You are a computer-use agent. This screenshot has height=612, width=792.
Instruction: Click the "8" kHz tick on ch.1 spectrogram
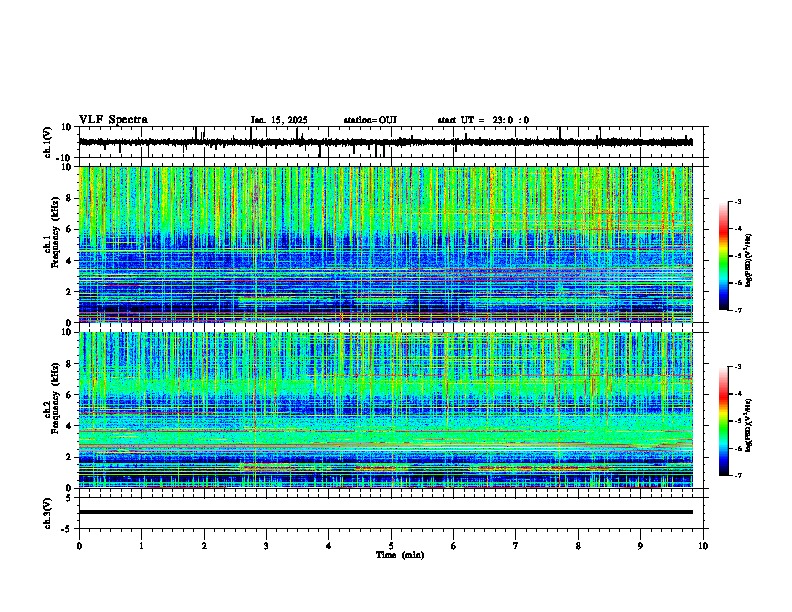coord(70,198)
